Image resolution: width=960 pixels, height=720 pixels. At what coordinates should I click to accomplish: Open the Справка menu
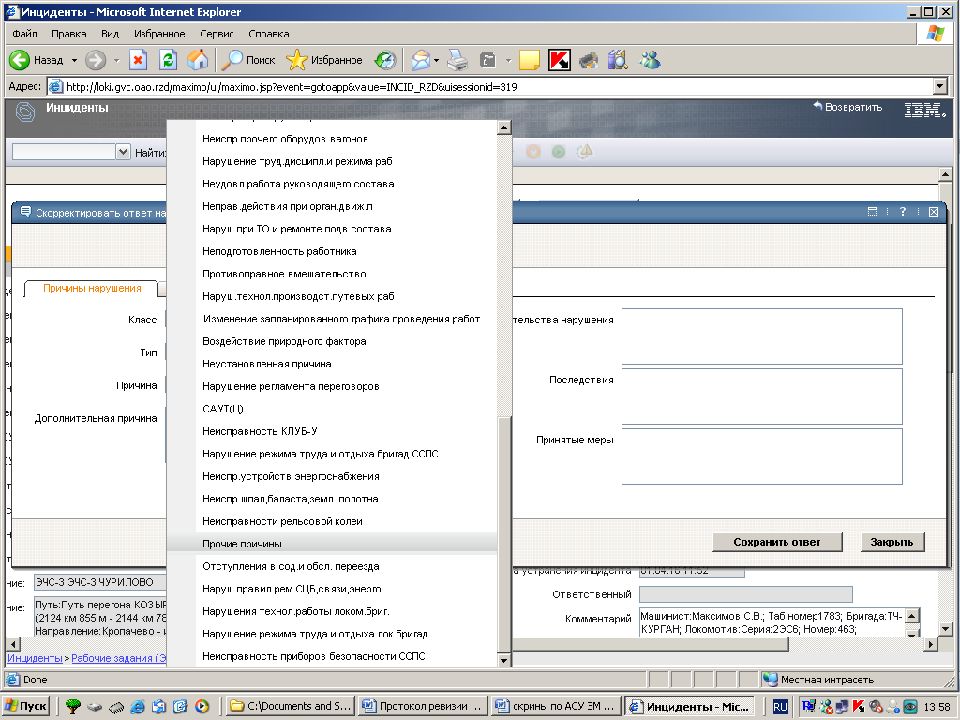click(269, 34)
